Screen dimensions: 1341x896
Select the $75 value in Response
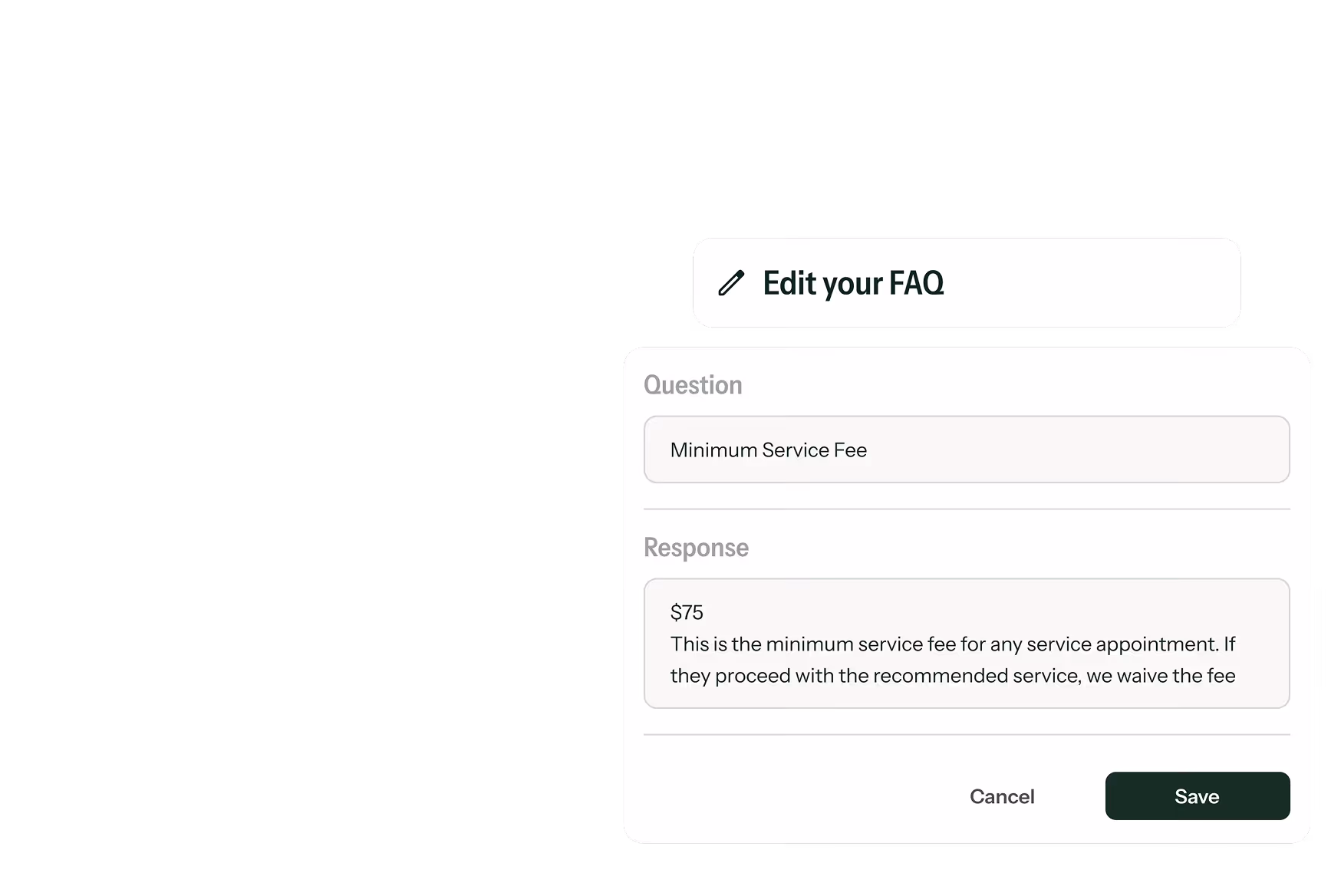click(x=686, y=612)
